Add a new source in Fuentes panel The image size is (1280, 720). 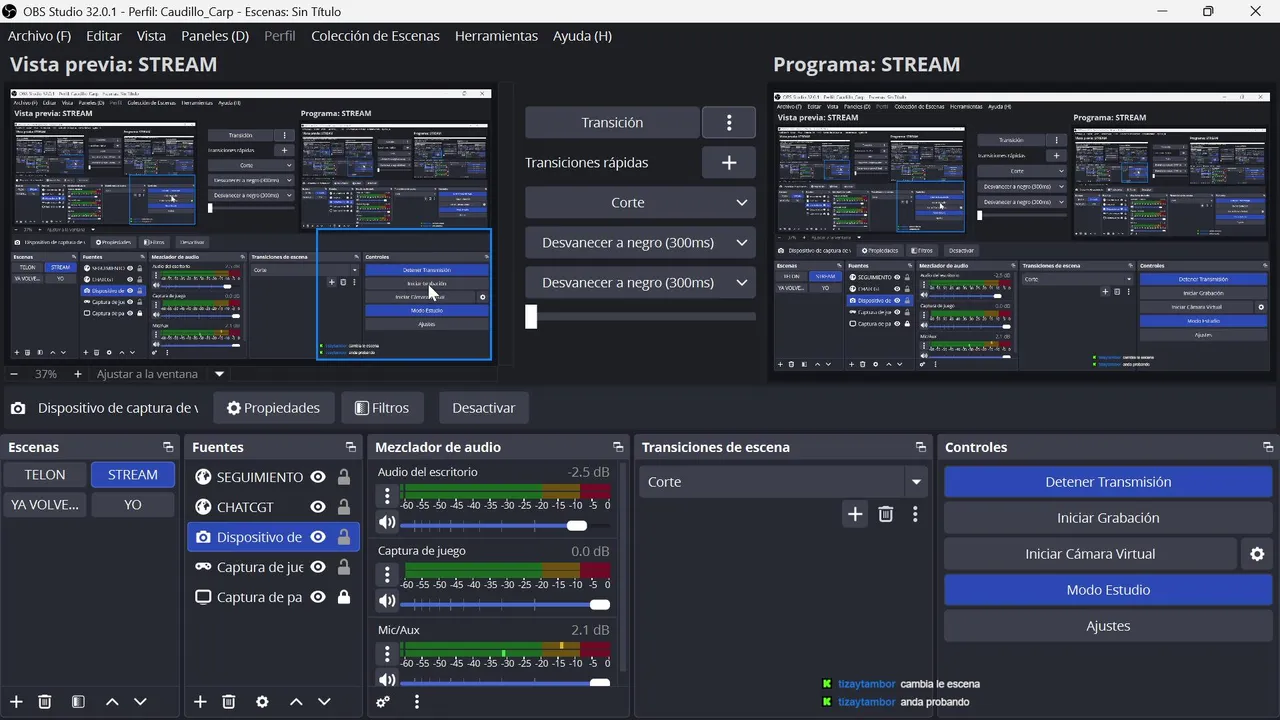pos(200,702)
